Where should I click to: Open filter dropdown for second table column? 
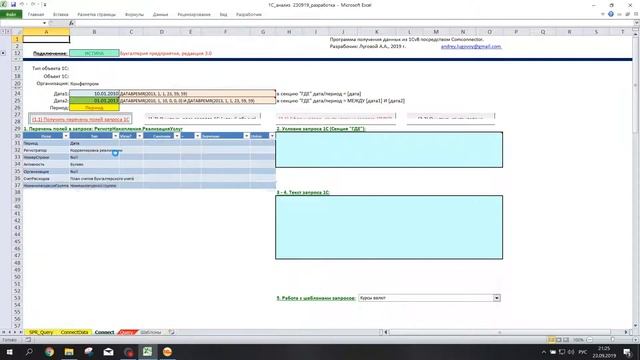(115, 136)
